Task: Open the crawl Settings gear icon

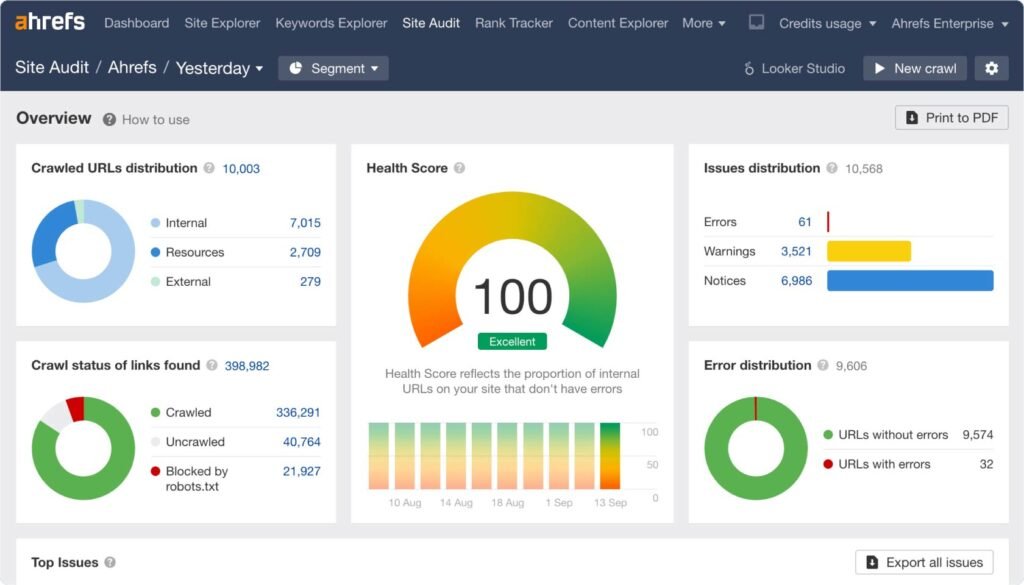Action: click(x=991, y=68)
